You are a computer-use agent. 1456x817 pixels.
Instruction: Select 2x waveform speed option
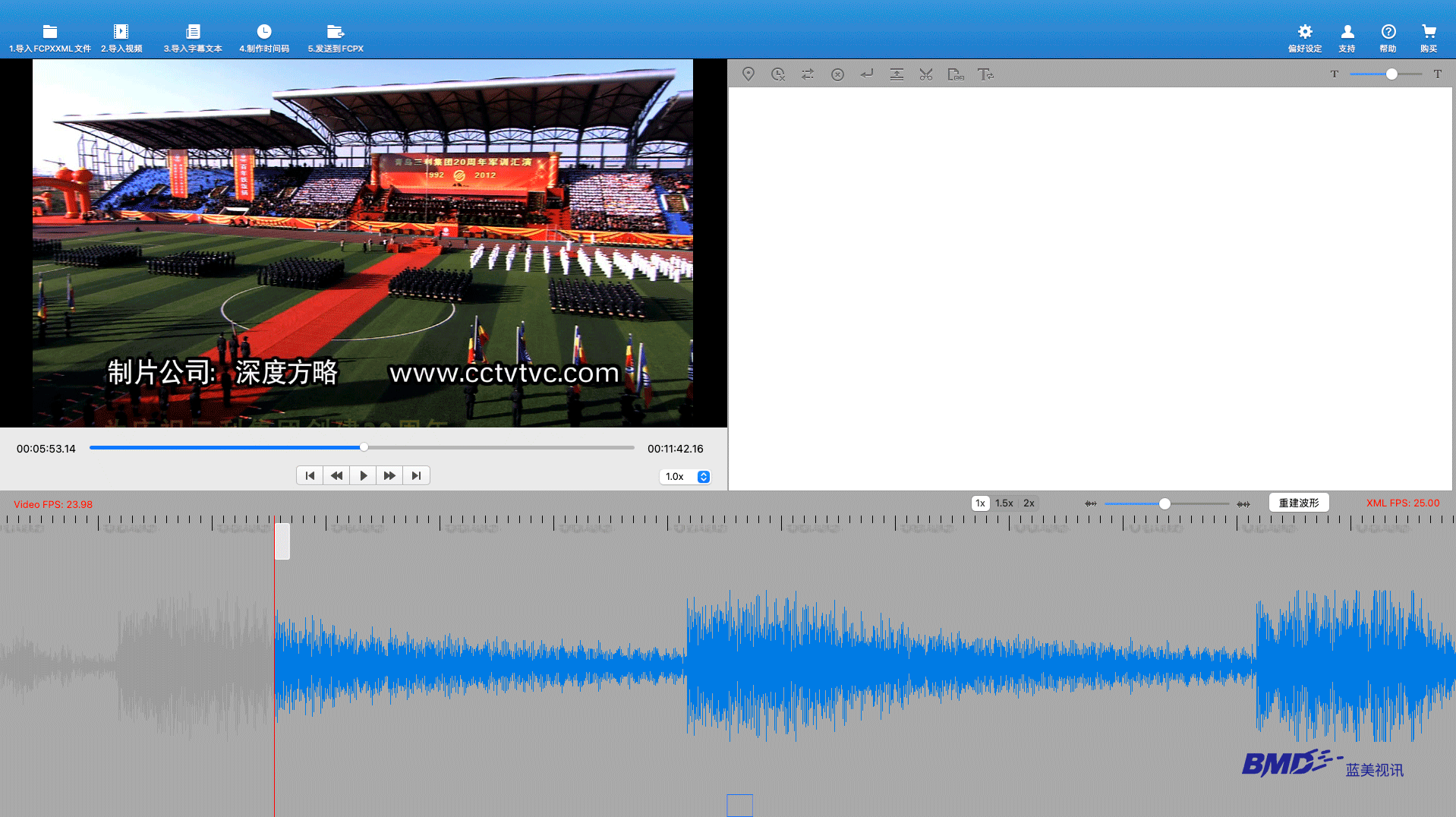tap(1029, 503)
